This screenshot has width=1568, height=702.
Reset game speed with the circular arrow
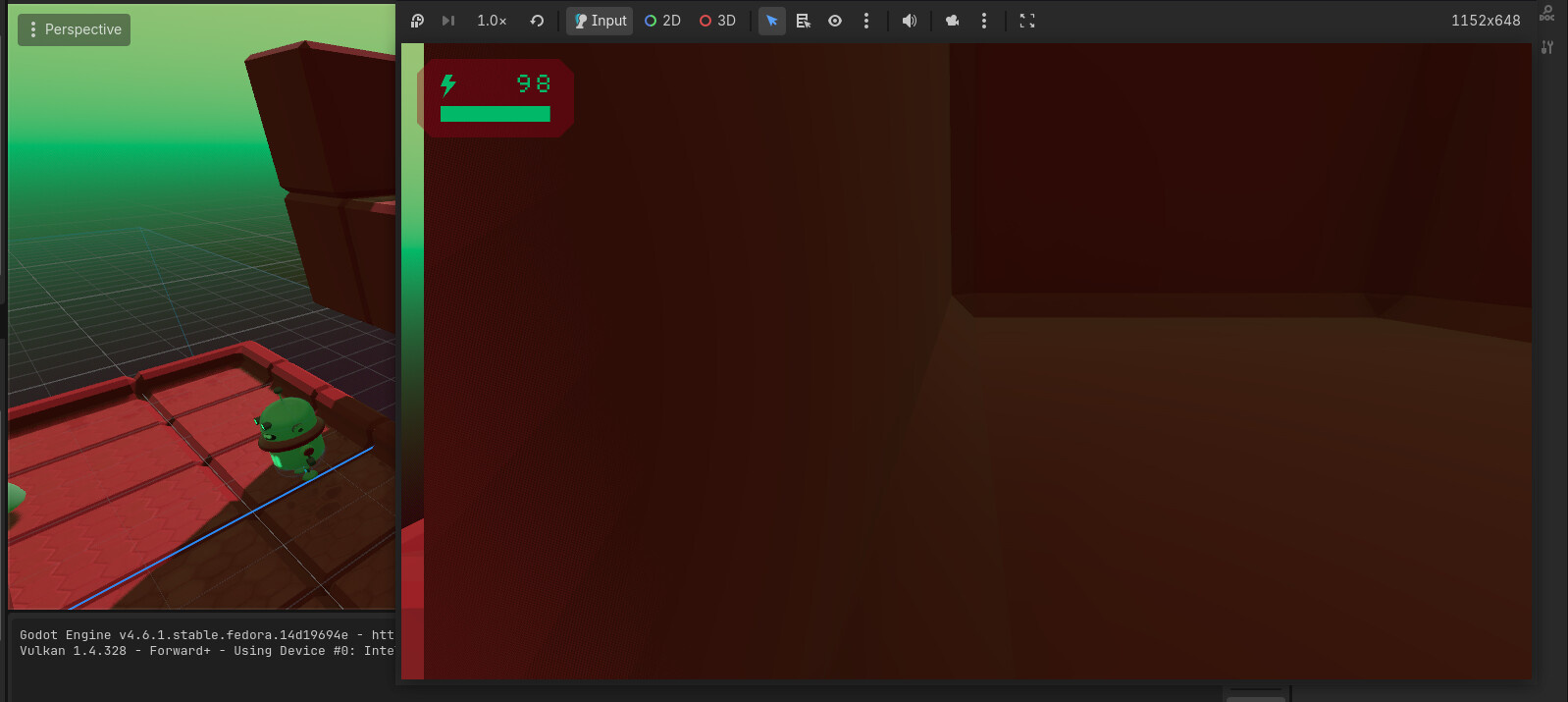tap(537, 21)
